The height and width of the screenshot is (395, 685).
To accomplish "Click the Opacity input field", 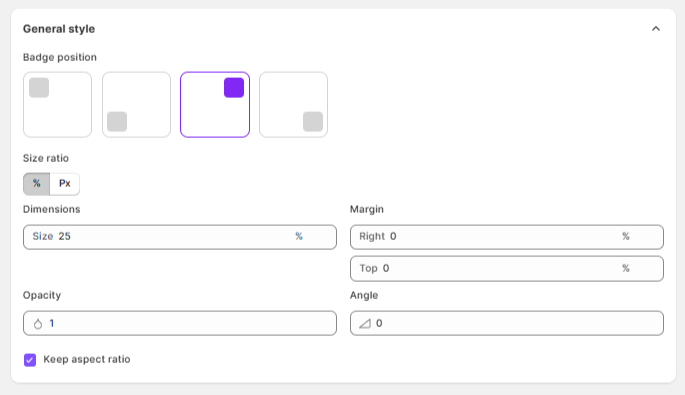I will tap(180, 323).
